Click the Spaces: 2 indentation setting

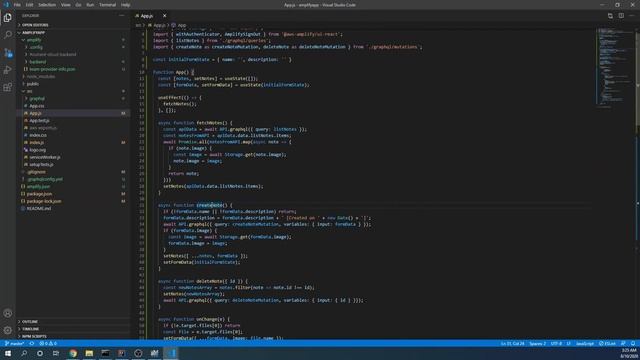coord(538,344)
